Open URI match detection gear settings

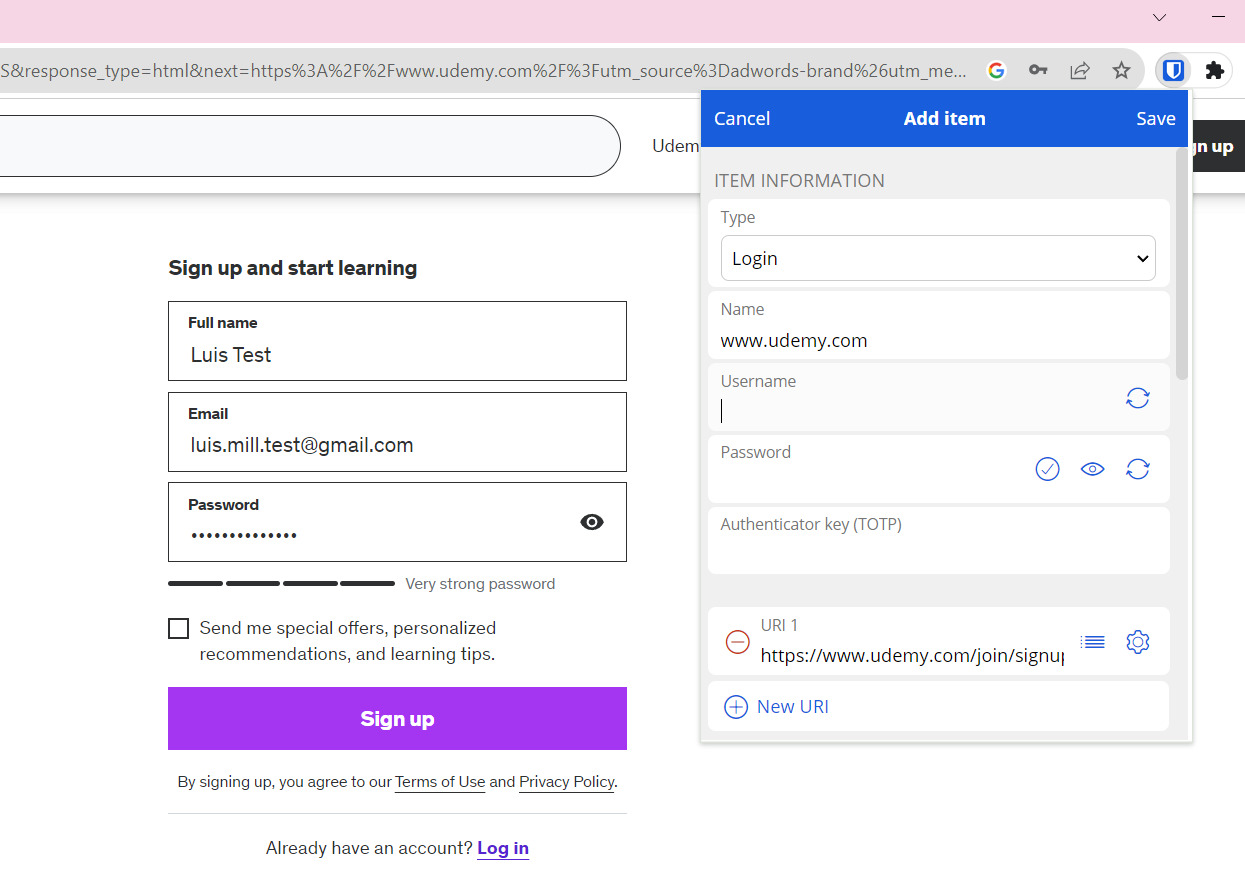tap(1137, 642)
